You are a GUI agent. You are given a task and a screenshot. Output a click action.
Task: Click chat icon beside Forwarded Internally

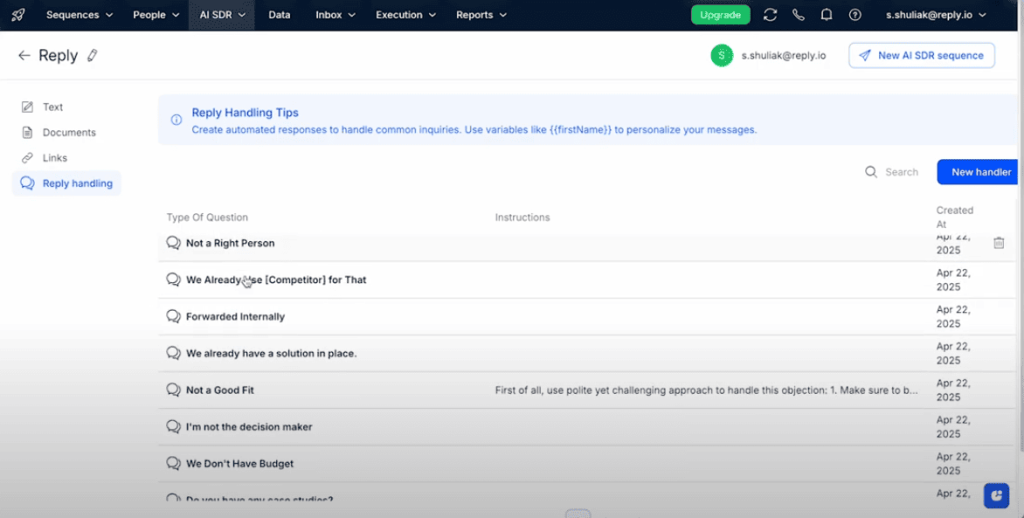[173, 317]
